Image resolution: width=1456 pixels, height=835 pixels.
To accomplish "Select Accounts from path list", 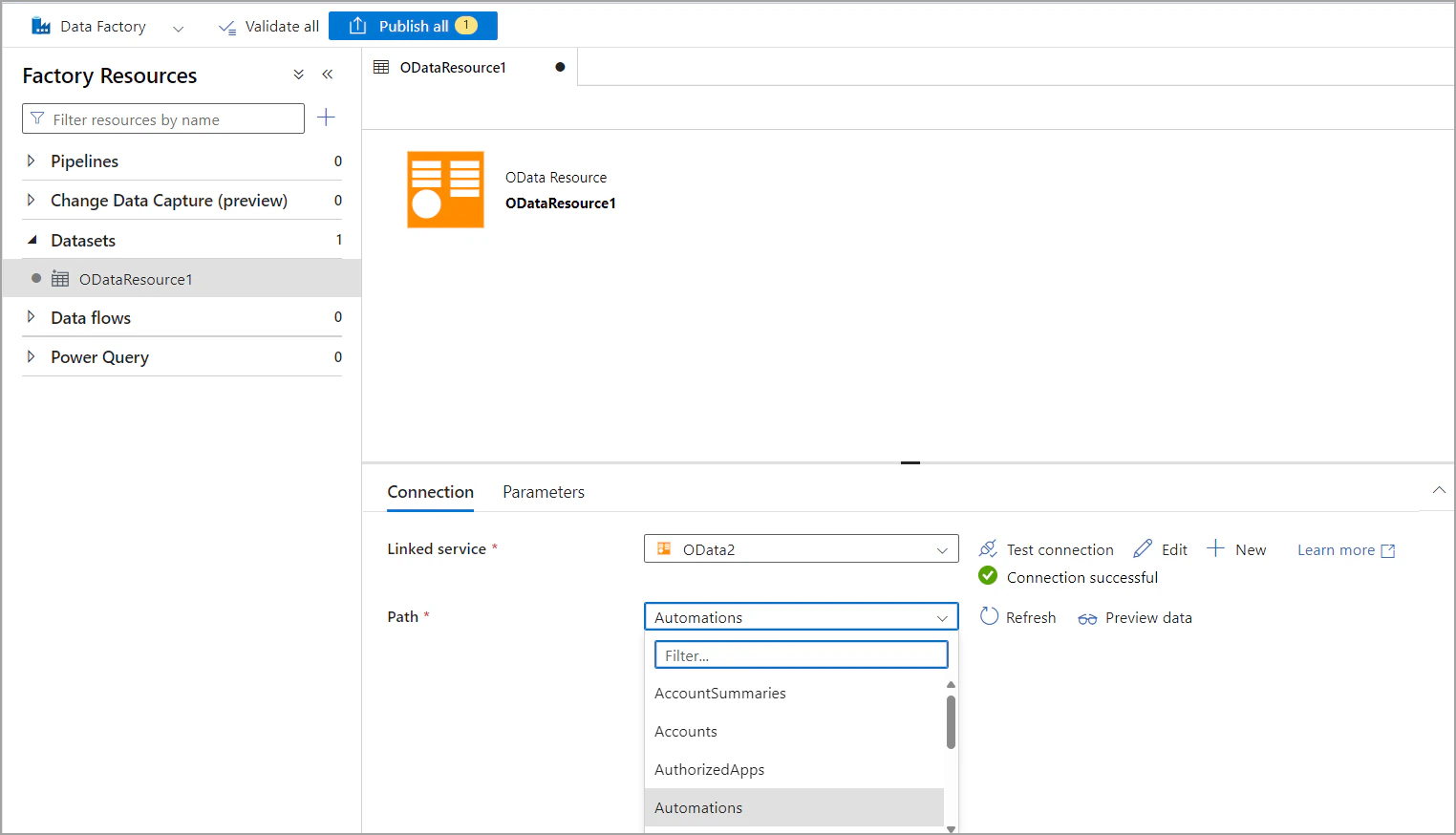I will coord(794,732).
